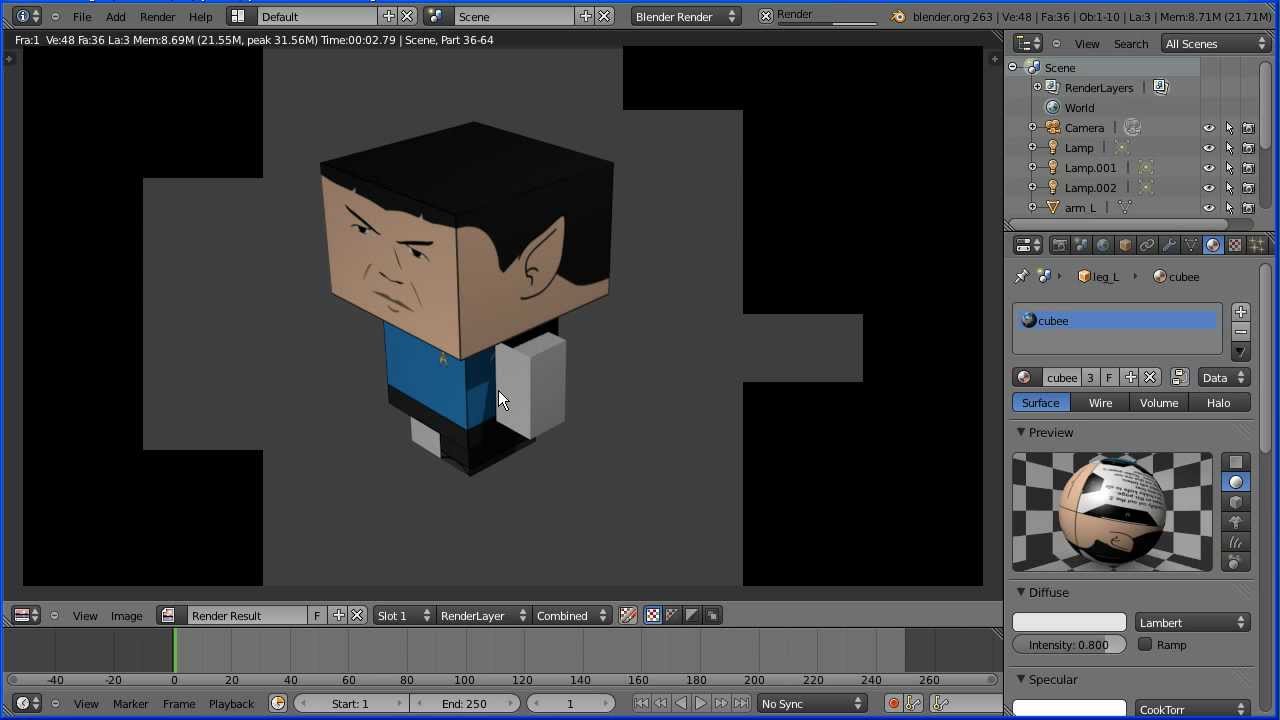The height and width of the screenshot is (720, 1280).
Task: Unlink the cubee material X button
Action: 1151,378
